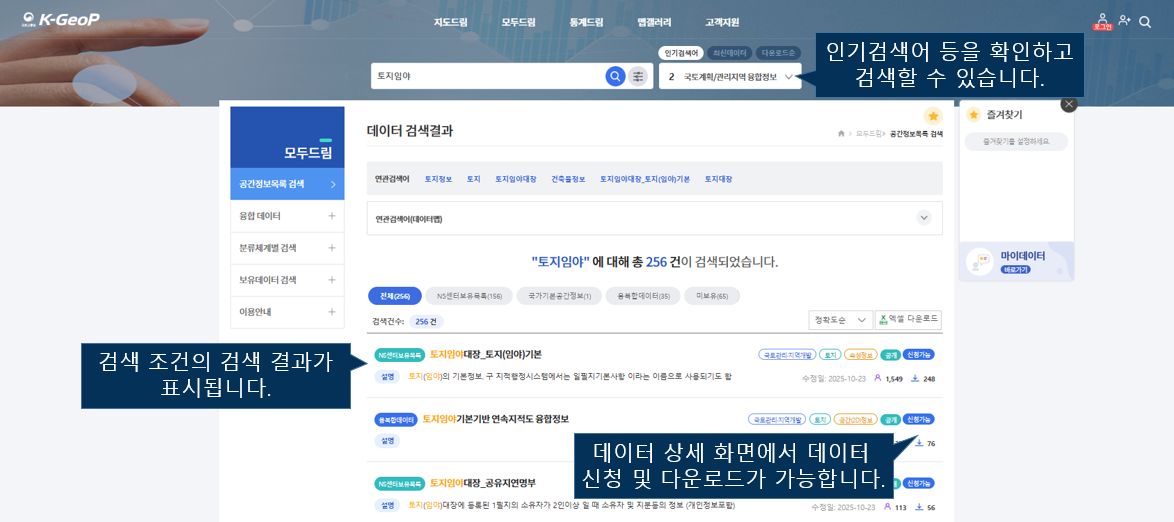Click the login user icon
The height and width of the screenshot is (522, 1174).
(x=1102, y=21)
